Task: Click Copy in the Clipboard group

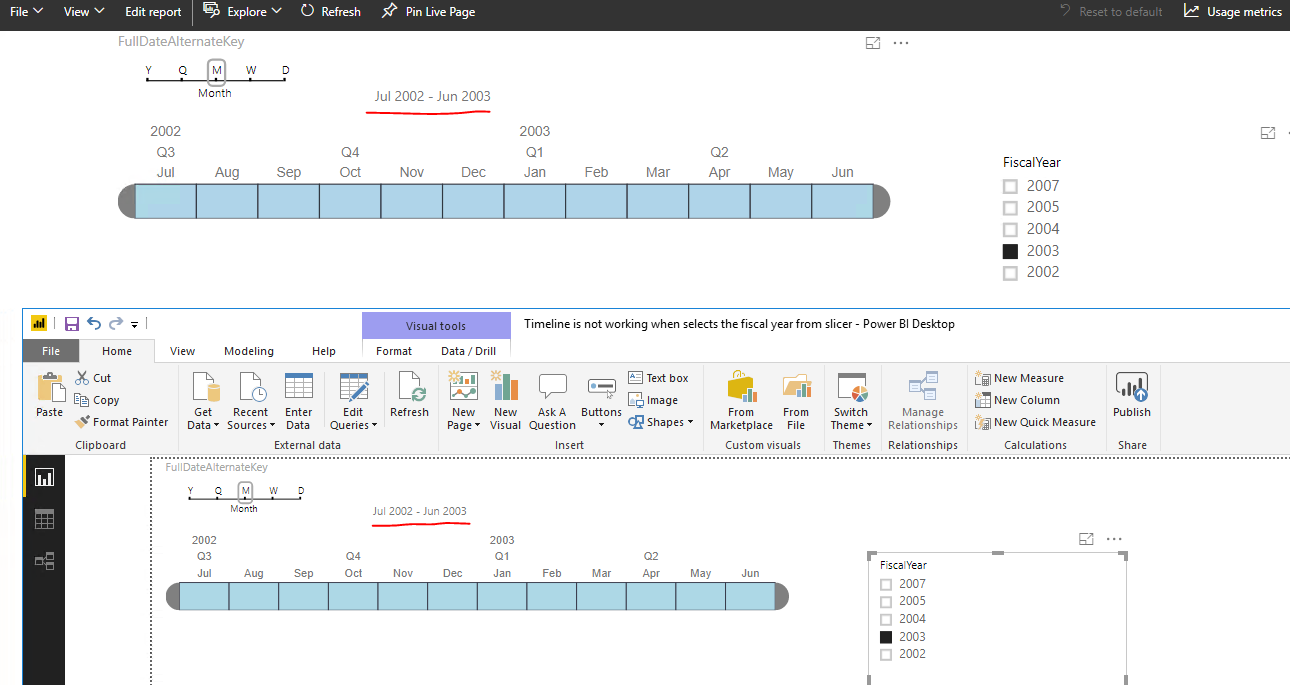Action: pos(96,400)
